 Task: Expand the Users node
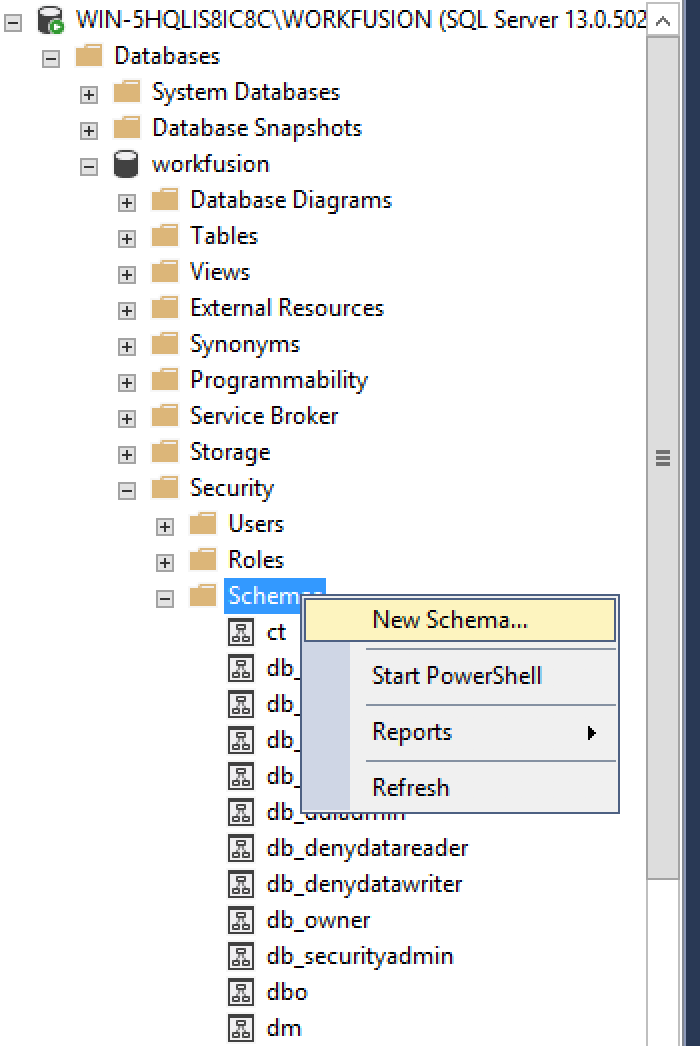(x=165, y=527)
